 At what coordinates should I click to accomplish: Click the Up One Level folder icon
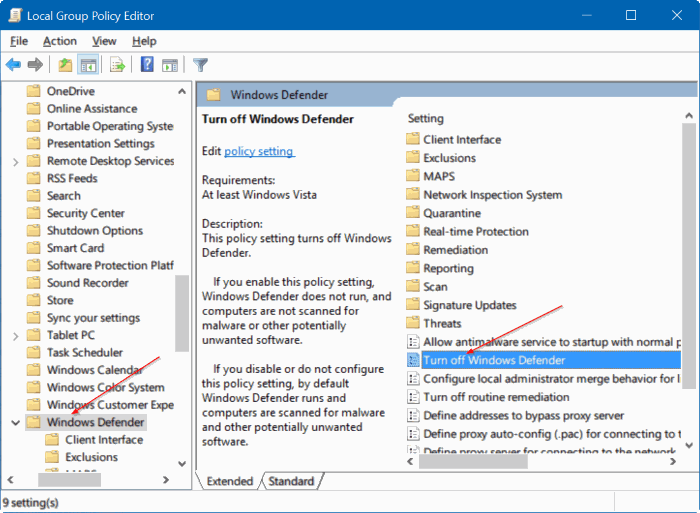tap(65, 65)
